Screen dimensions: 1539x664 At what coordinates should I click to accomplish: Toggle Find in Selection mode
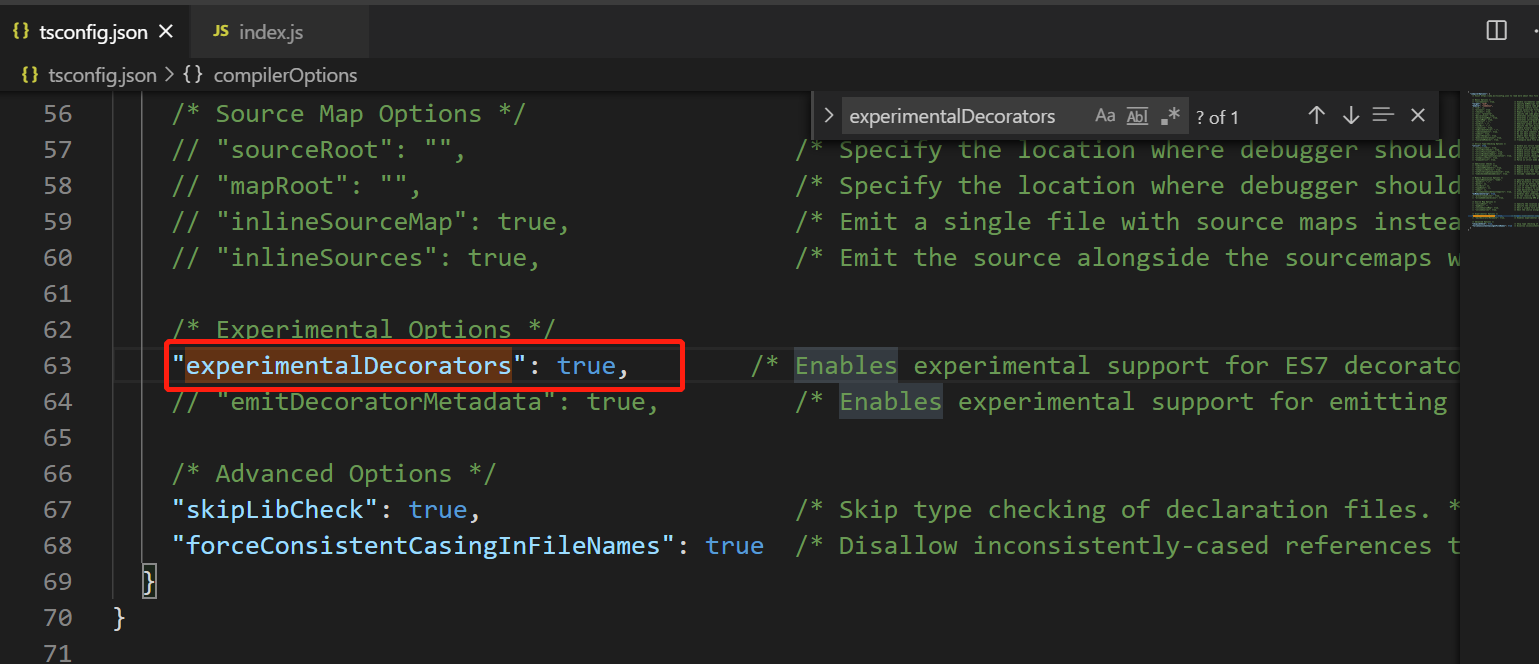pyautogui.click(x=1384, y=115)
